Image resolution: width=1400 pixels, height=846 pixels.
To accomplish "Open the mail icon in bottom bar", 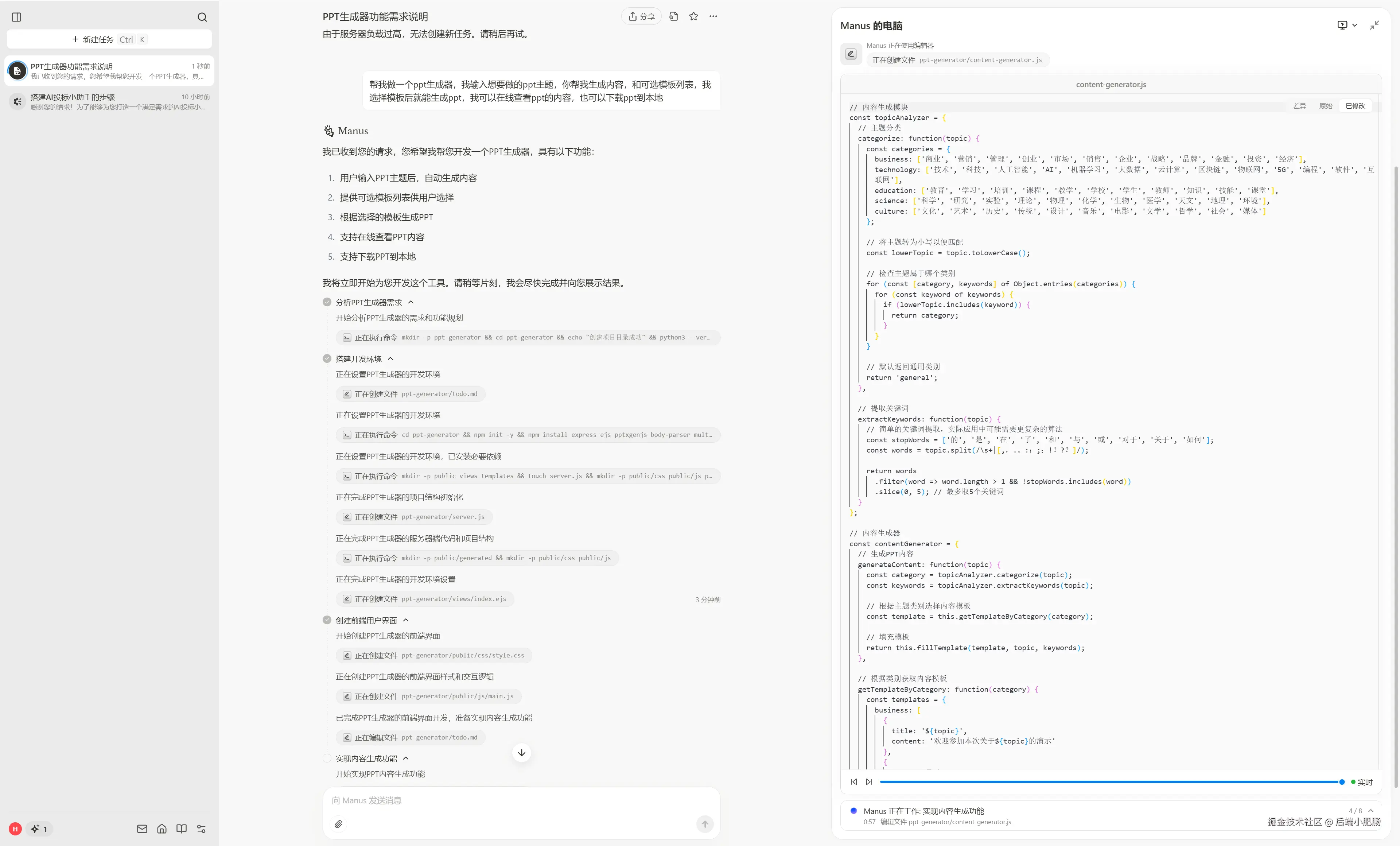I will click(x=142, y=828).
